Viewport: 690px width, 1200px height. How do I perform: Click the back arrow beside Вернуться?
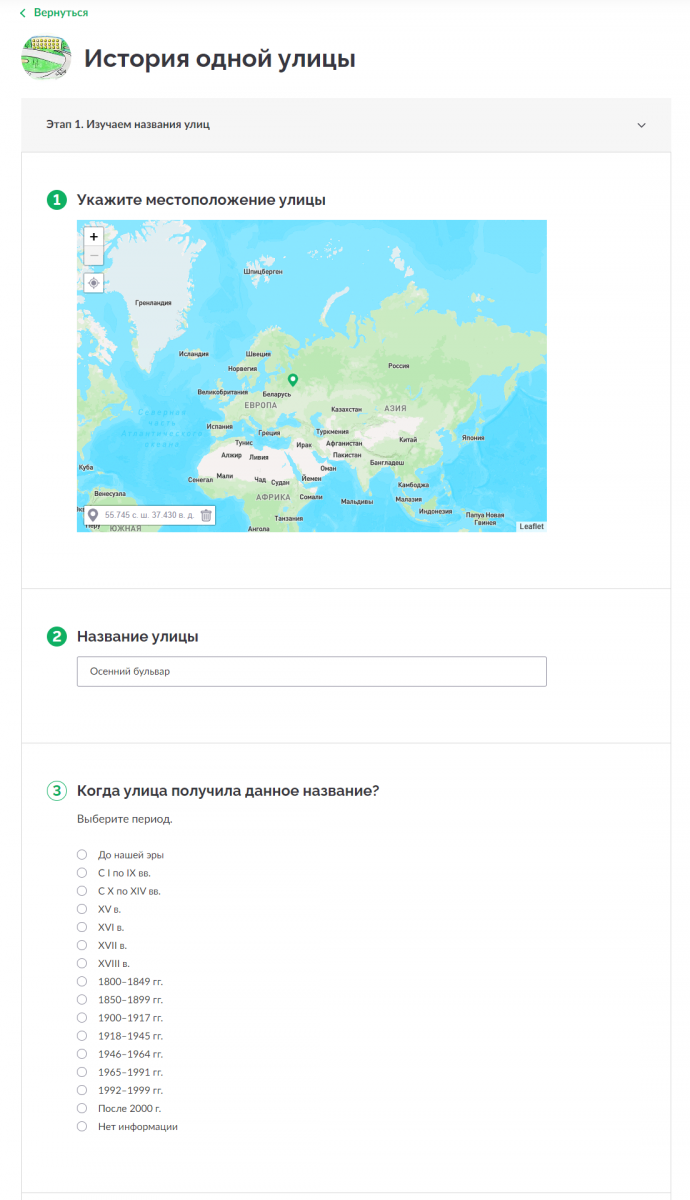[23, 13]
